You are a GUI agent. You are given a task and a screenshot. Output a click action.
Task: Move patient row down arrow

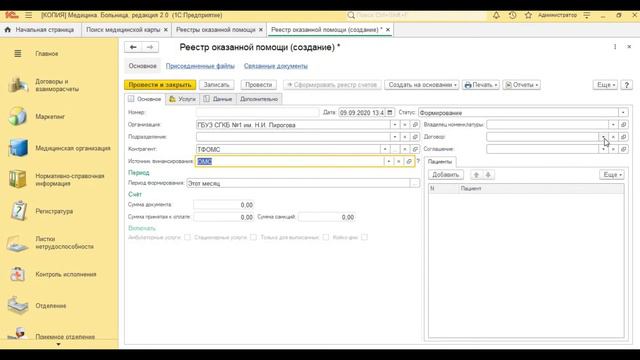pyautogui.click(x=488, y=175)
